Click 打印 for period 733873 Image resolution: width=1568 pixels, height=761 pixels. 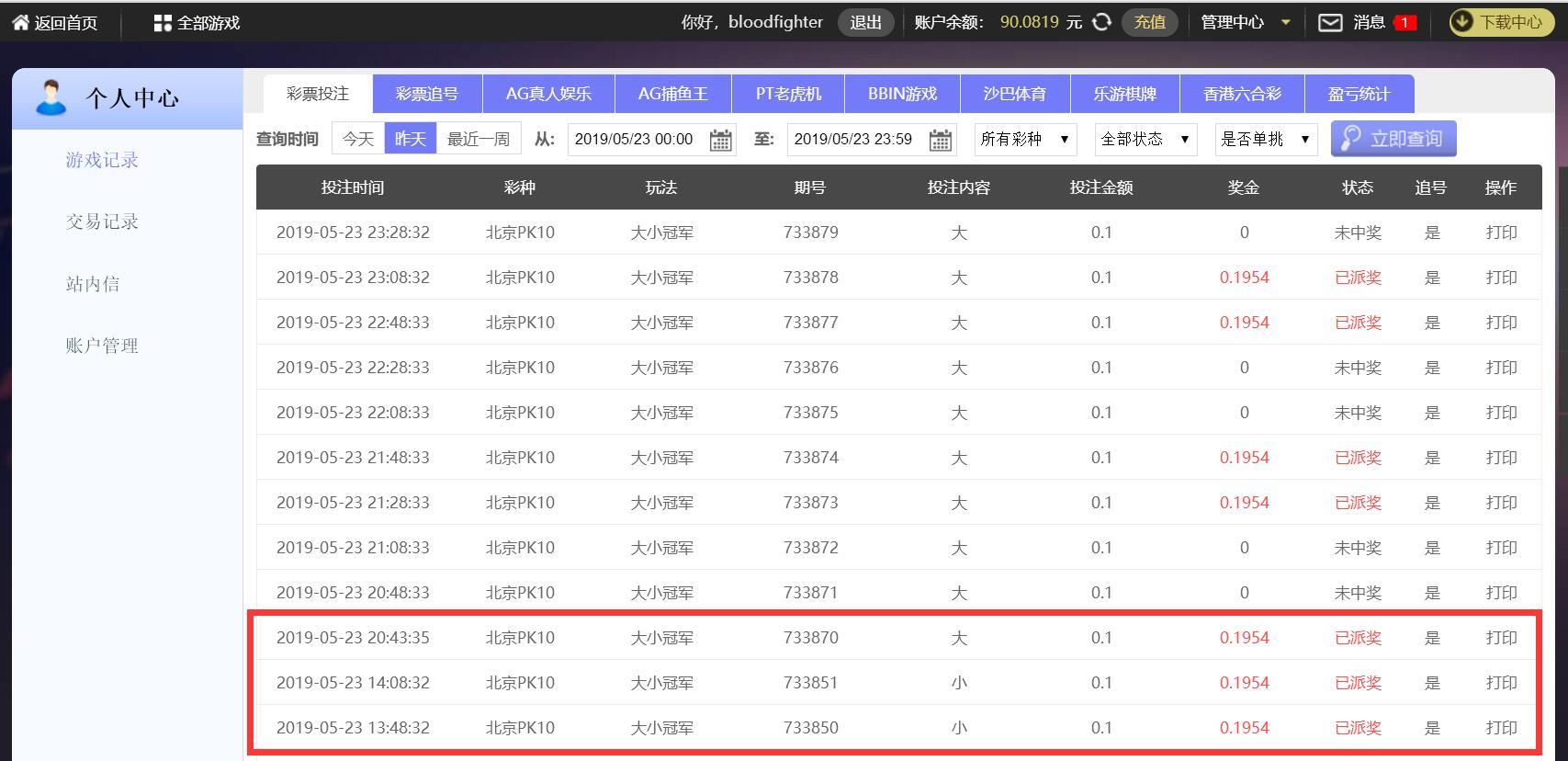coord(1501,503)
